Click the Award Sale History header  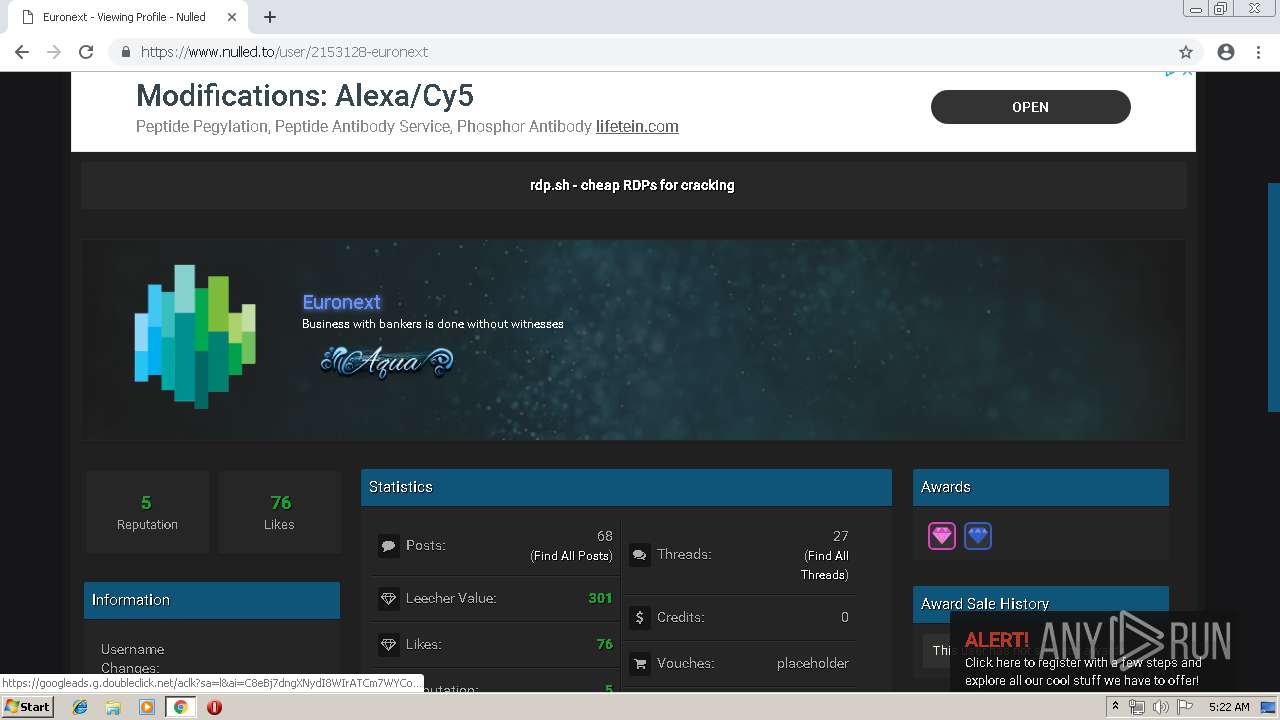(x=1040, y=604)
